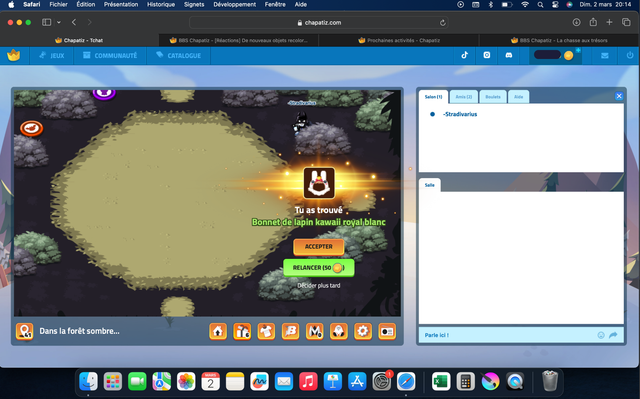Open a new Safari tab
Image resolution: width=640 pixels, height=399 pixels.
(609, 22)
